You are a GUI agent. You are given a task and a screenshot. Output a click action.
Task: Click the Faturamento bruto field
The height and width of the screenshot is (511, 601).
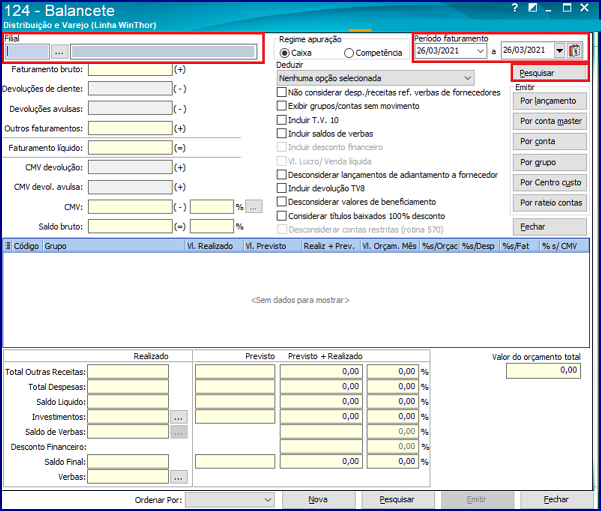pyautogui.click(x=130, y=69)
